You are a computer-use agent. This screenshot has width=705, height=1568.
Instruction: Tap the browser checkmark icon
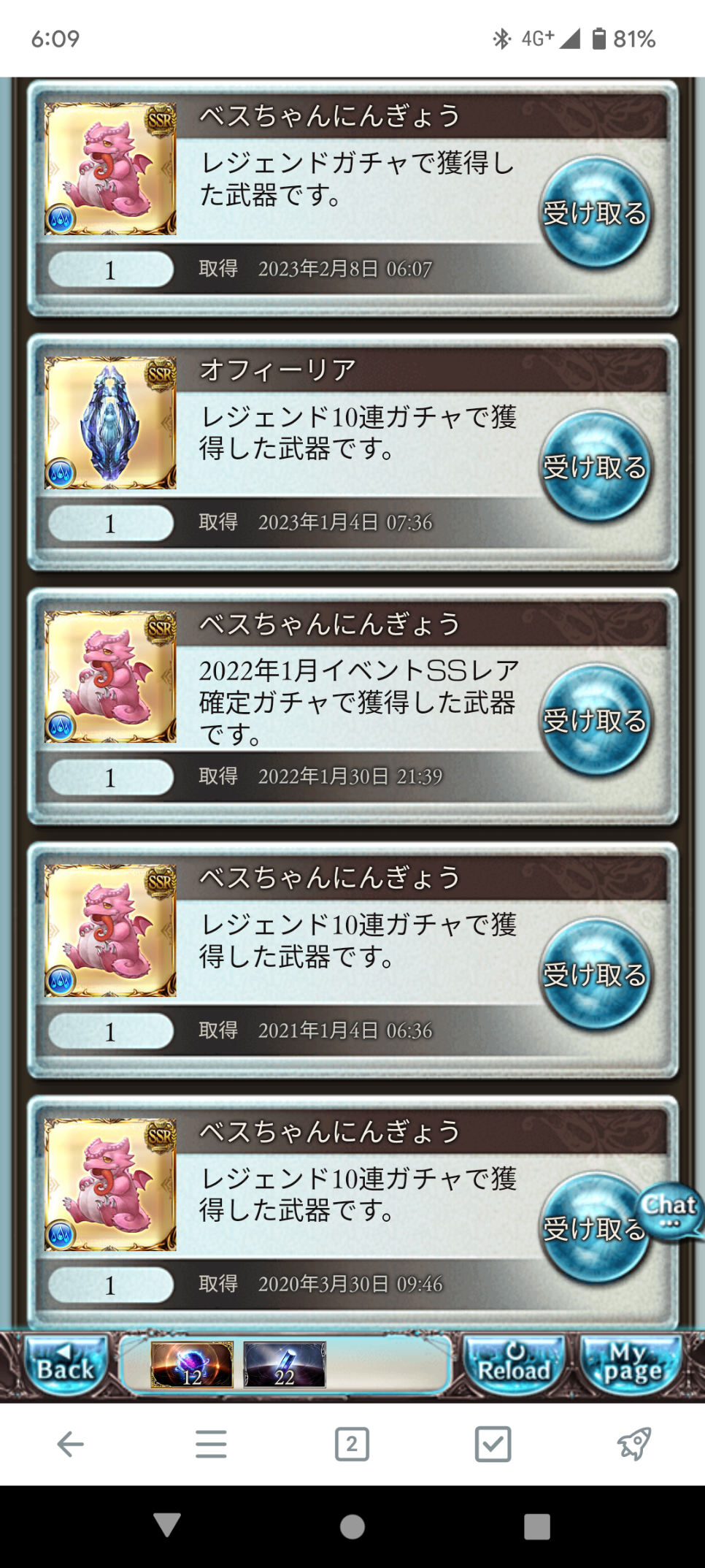pos(493,1444)
